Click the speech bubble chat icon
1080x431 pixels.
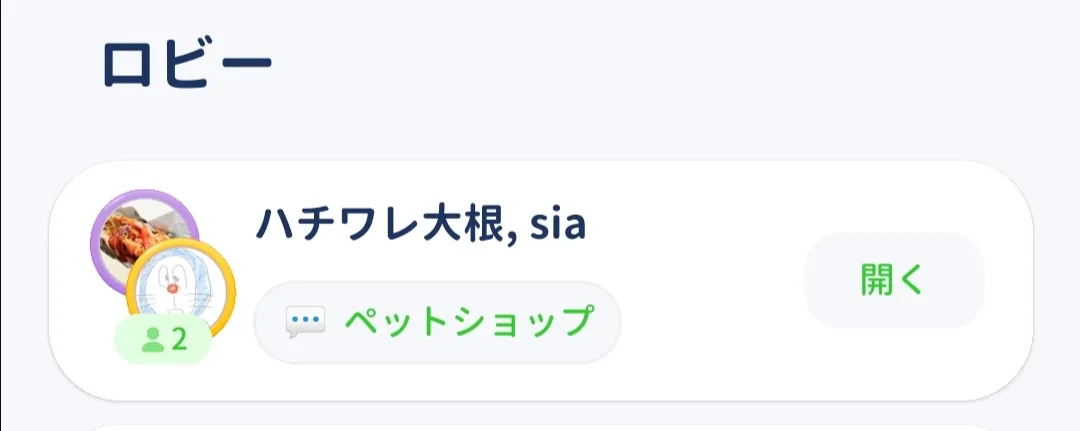point(305,322)
